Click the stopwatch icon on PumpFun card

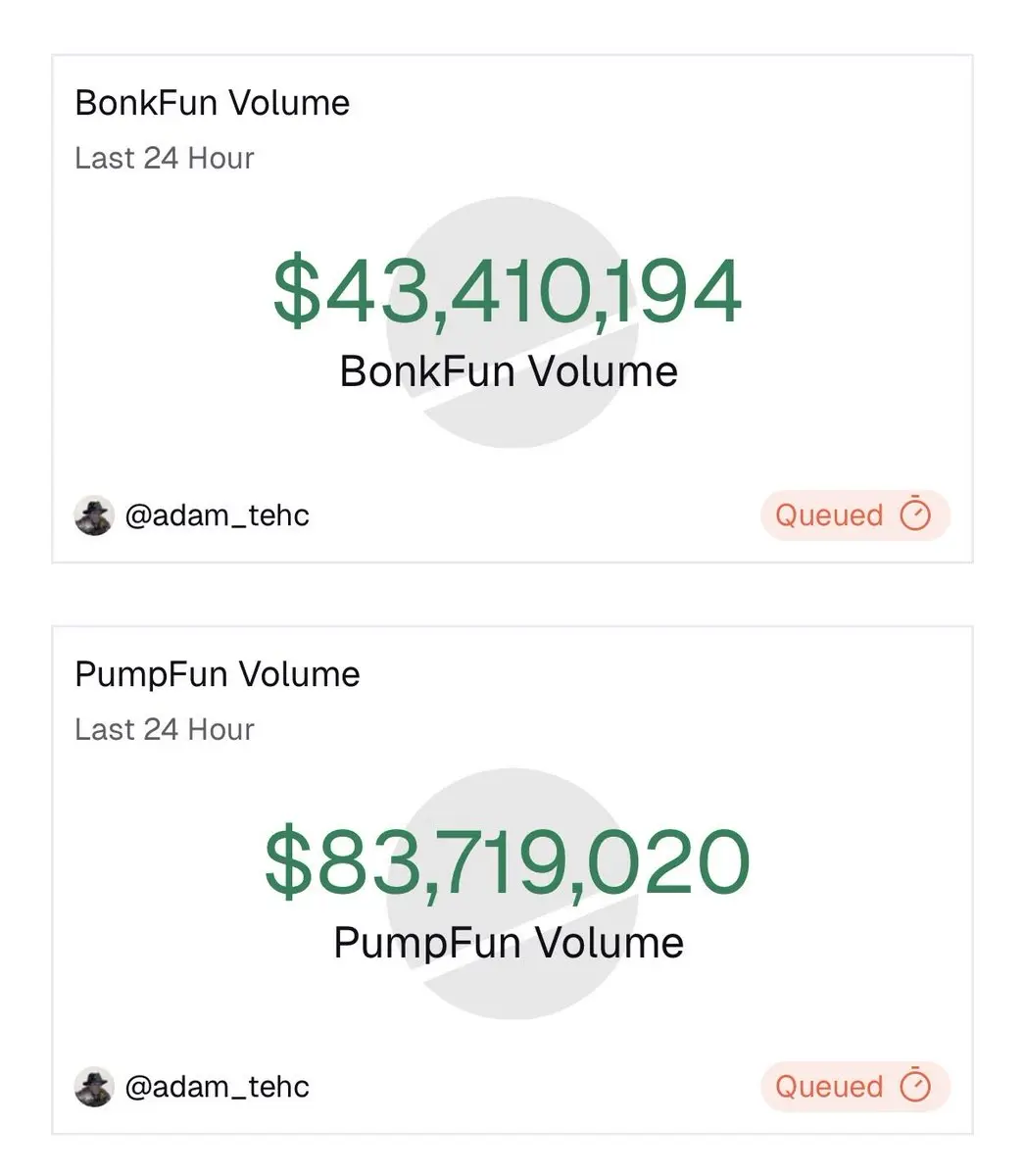tap(915, 1086)
